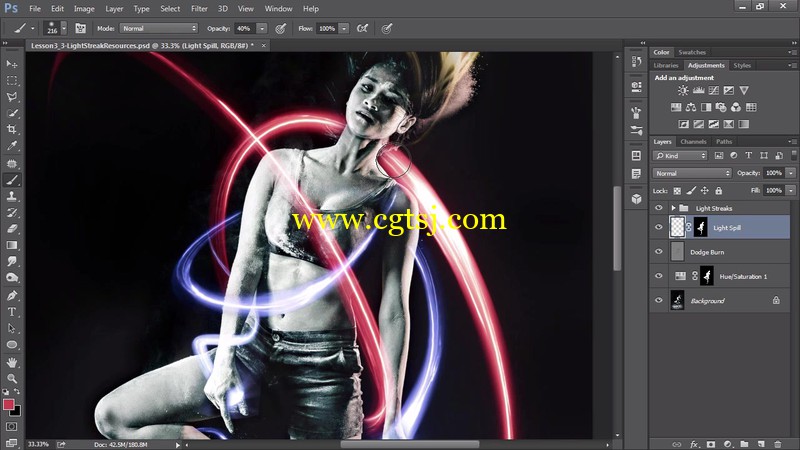Select the Brush tool in toolbox
Screen dimensions: 800x450
[12, 180]
